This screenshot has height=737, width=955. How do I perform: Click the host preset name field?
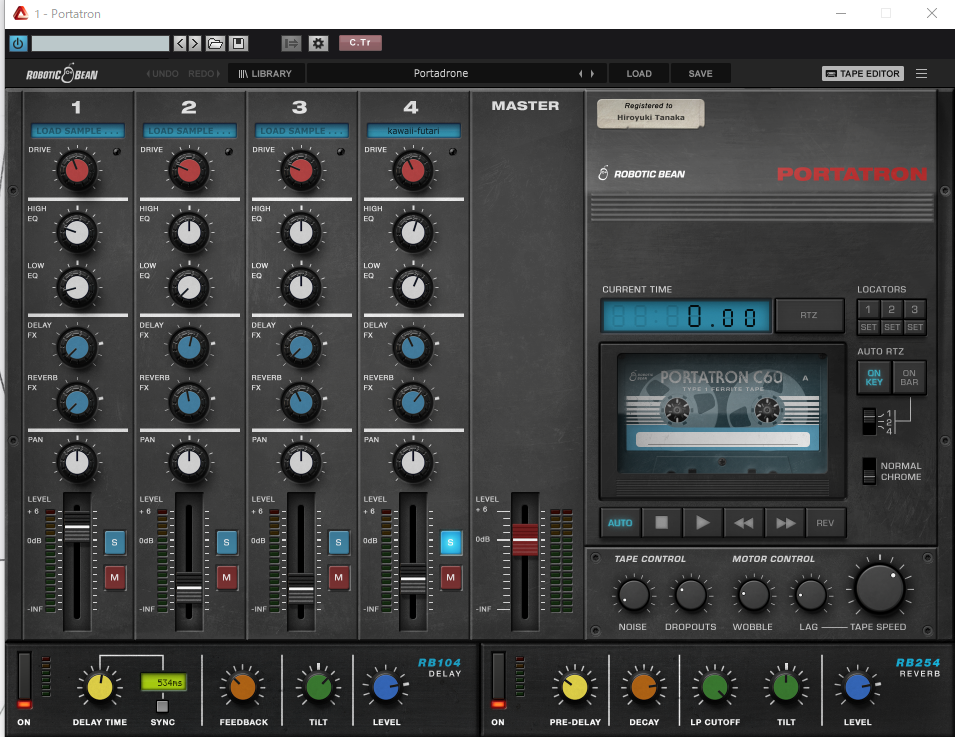pos(100,43)
